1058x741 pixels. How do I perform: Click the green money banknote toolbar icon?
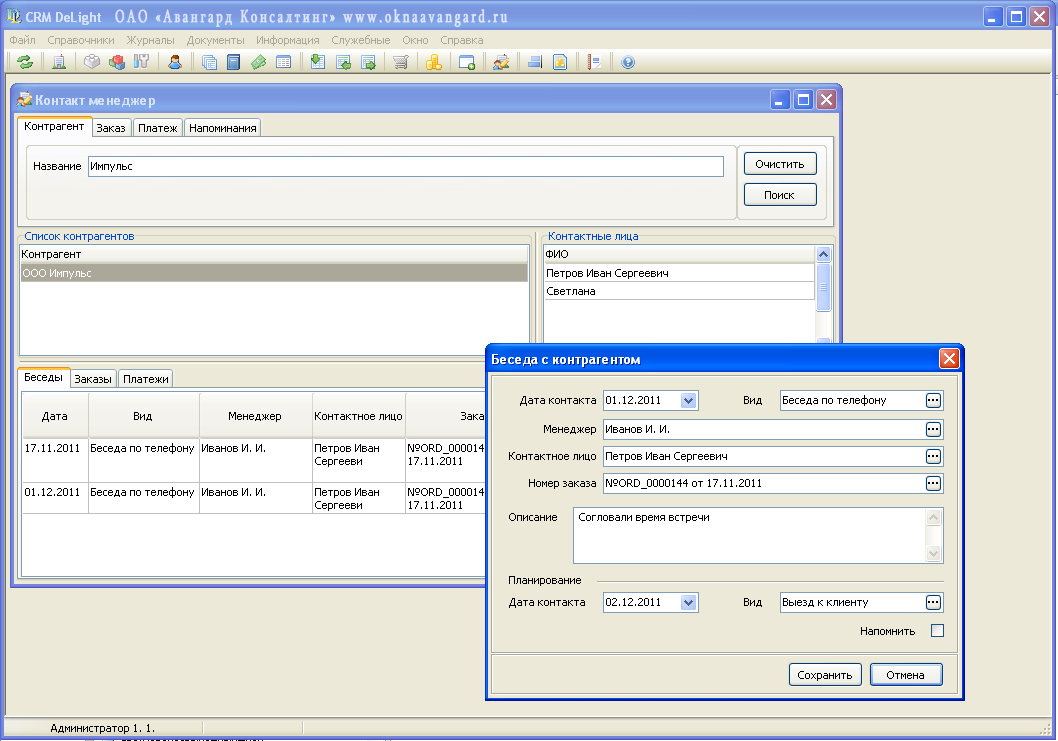click(259, 62)
